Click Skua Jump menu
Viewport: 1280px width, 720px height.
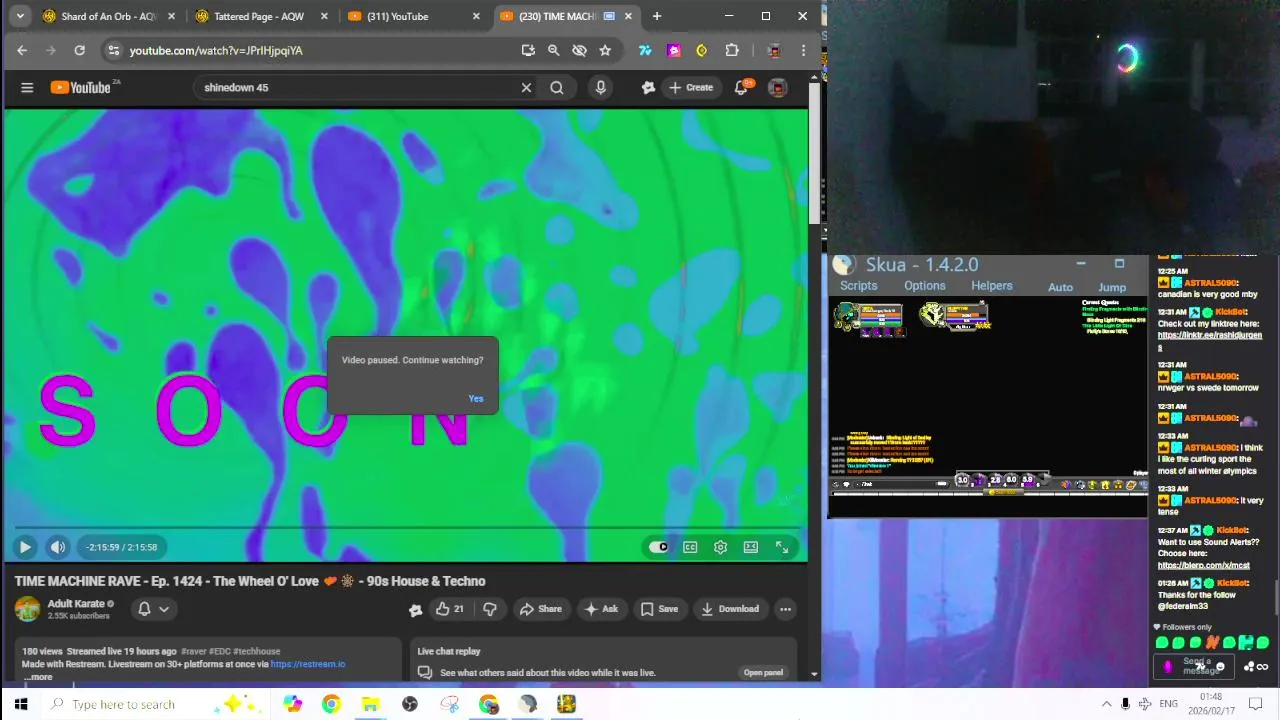tap(1112, 287)
